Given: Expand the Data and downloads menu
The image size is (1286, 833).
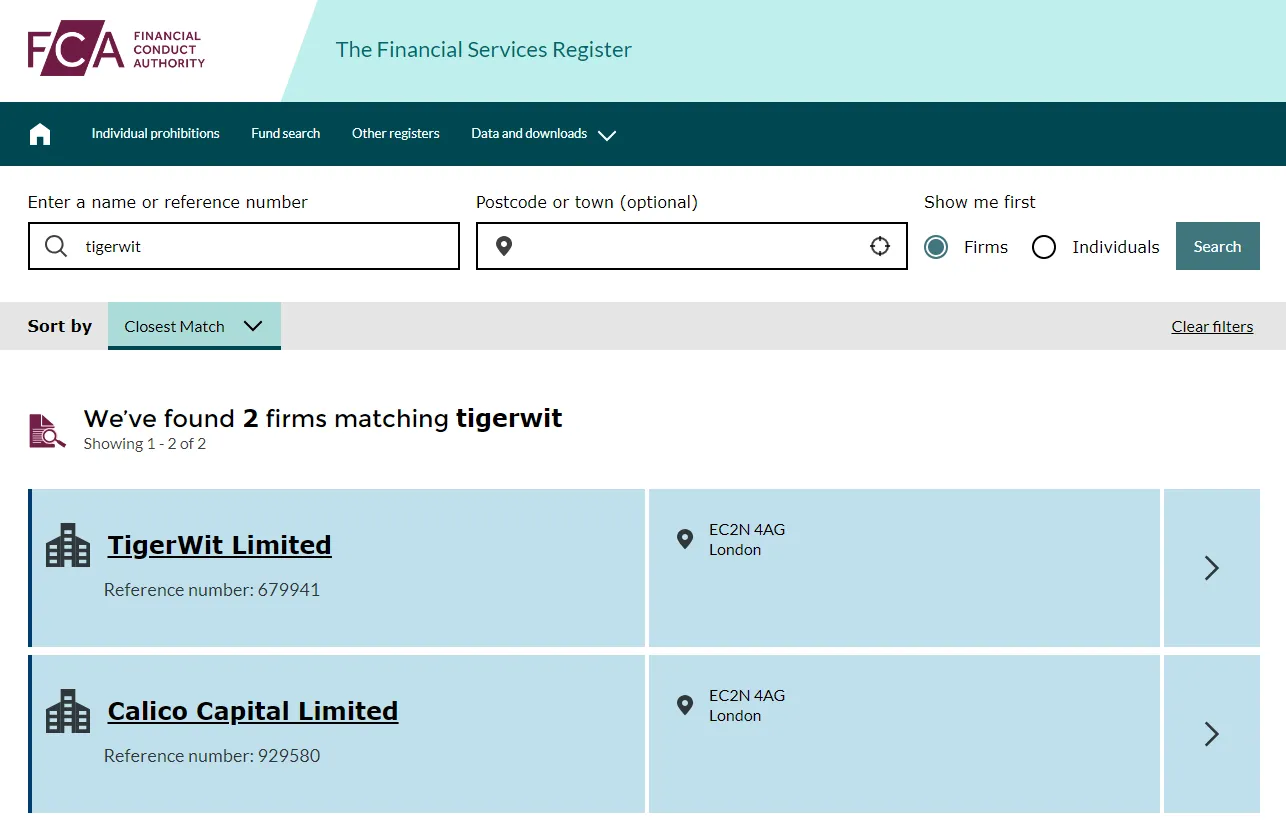Looking at the screenshot, I should click(x=543, y=134).
